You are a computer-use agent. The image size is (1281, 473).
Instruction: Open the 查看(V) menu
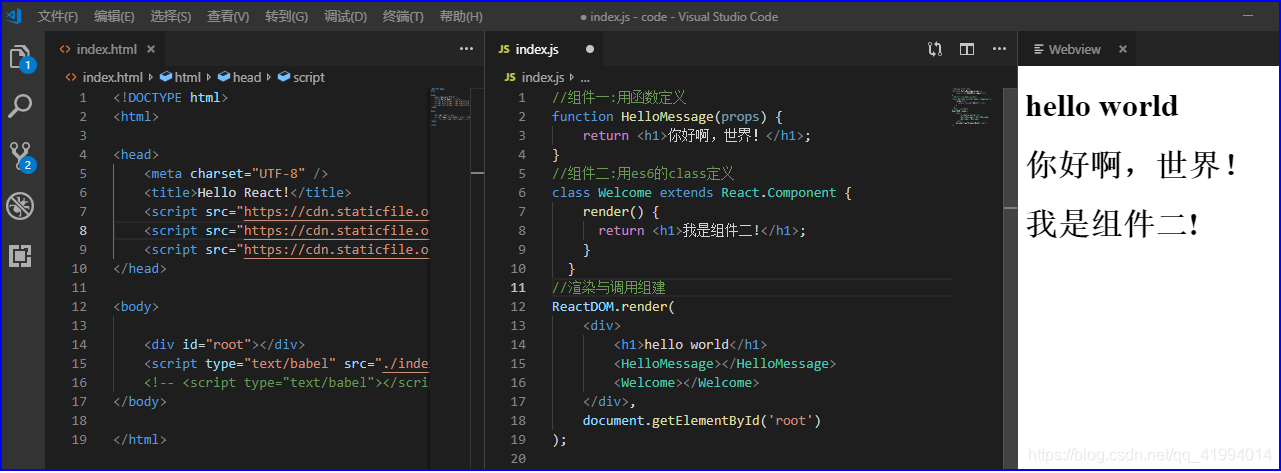click(228, 17)
